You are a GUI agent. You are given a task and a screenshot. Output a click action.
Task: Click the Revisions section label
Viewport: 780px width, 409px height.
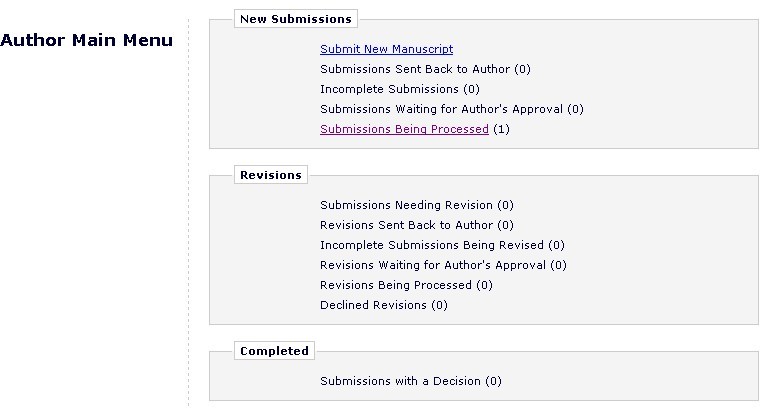[x=270, y=175]
